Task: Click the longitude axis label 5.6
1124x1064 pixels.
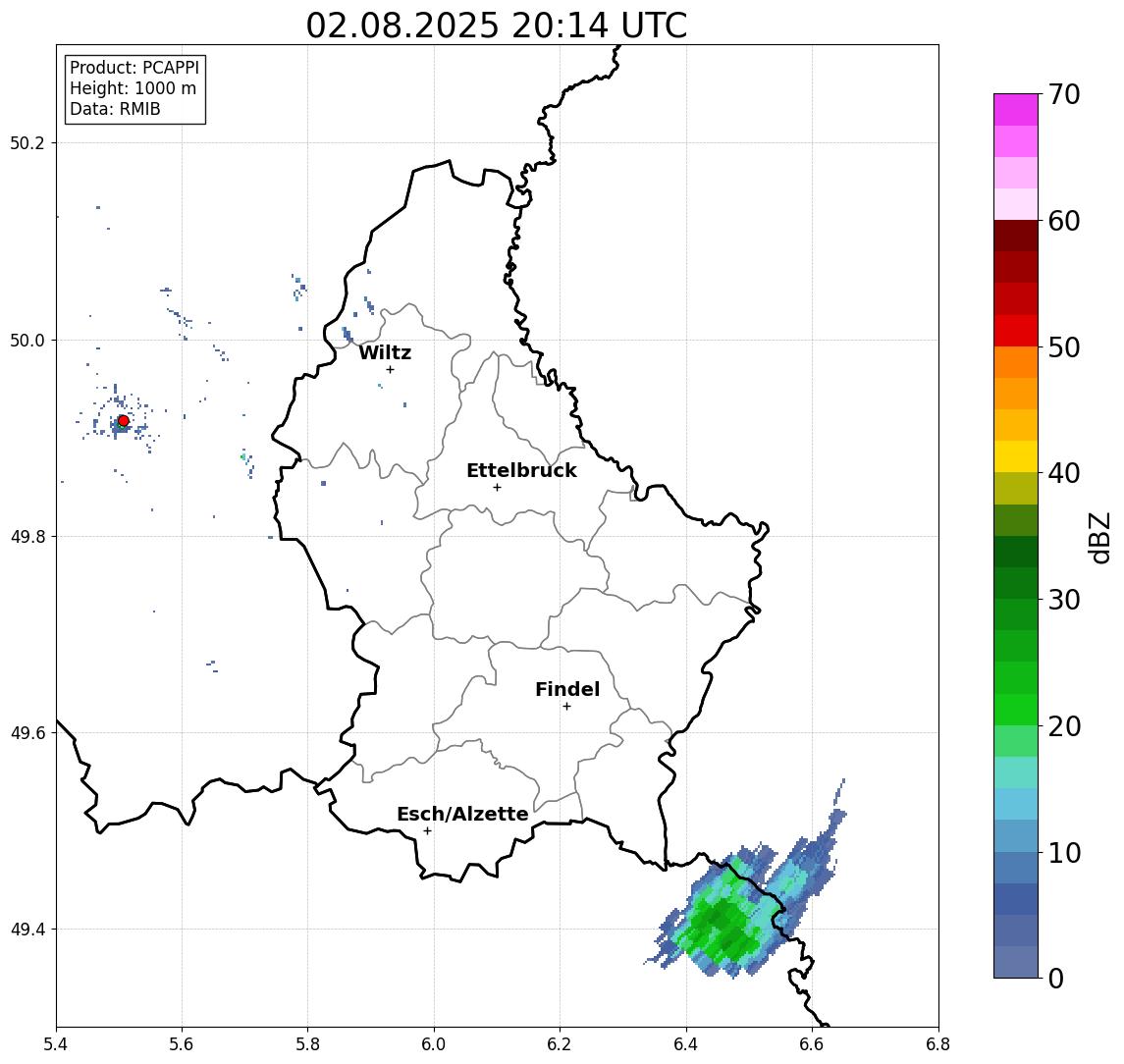Action: [x=182, y=1044]
